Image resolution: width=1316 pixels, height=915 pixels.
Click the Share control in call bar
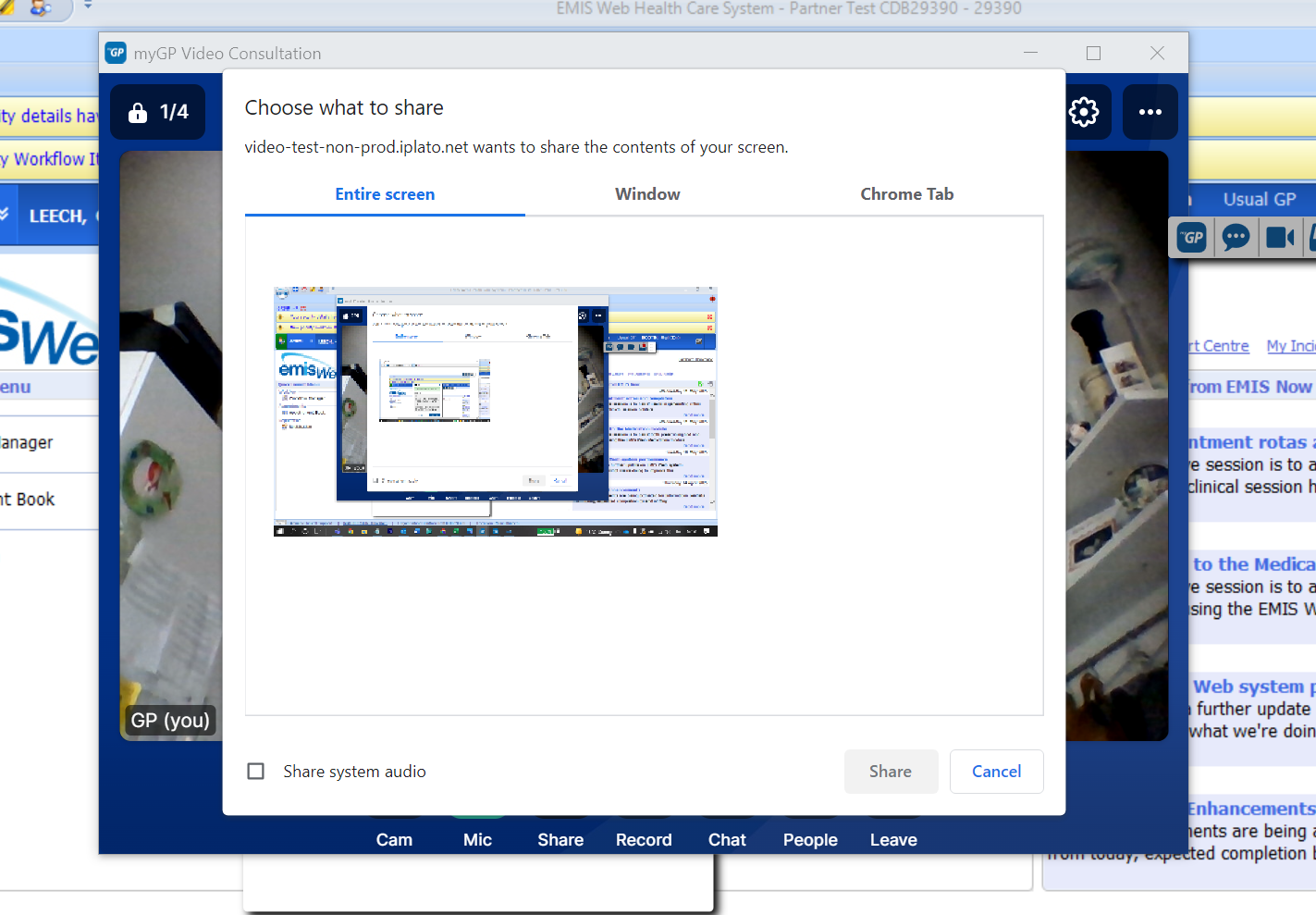(560, 840)
